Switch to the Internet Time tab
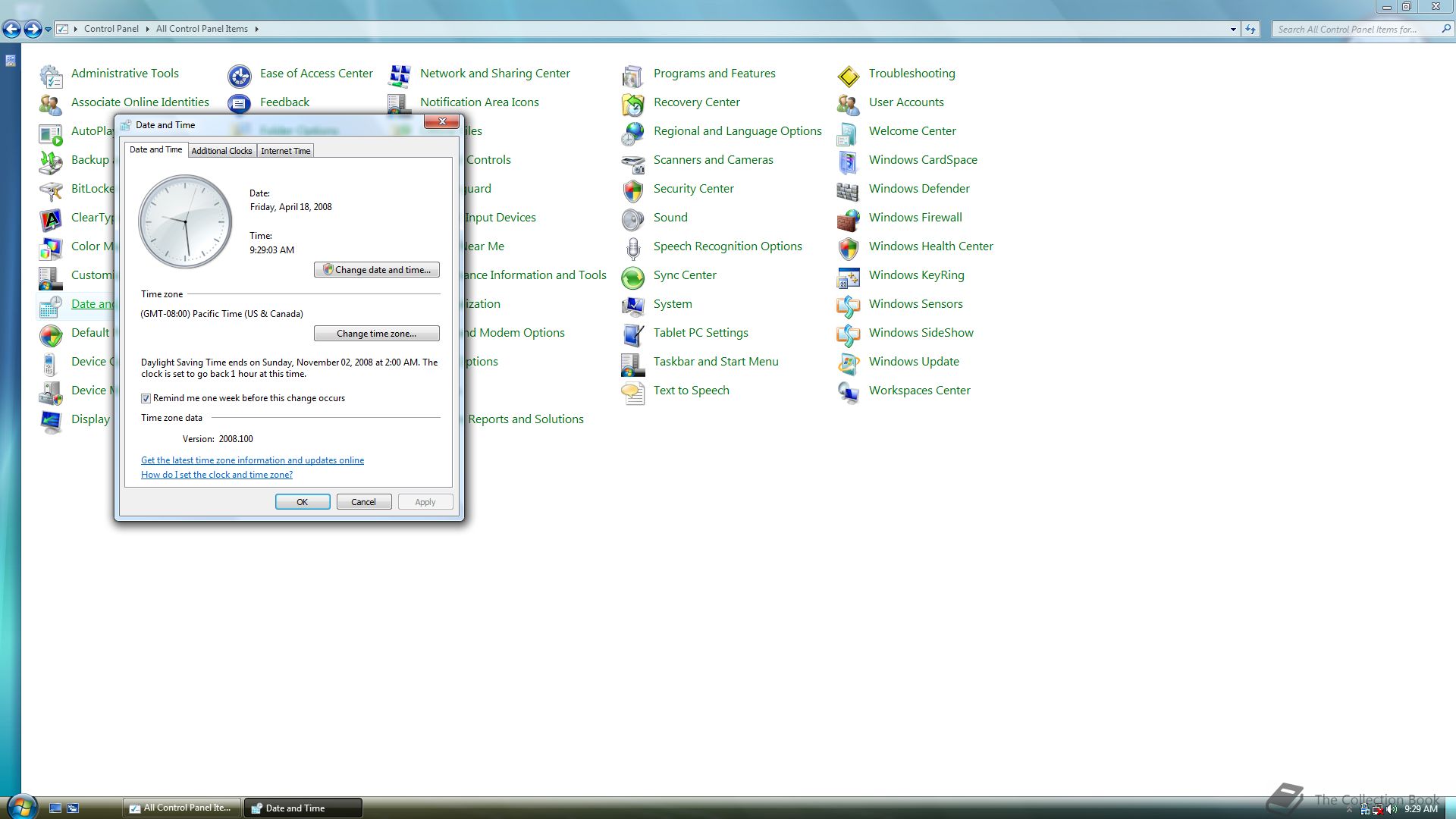The image size is (1456, 819). tap(286, 151)
